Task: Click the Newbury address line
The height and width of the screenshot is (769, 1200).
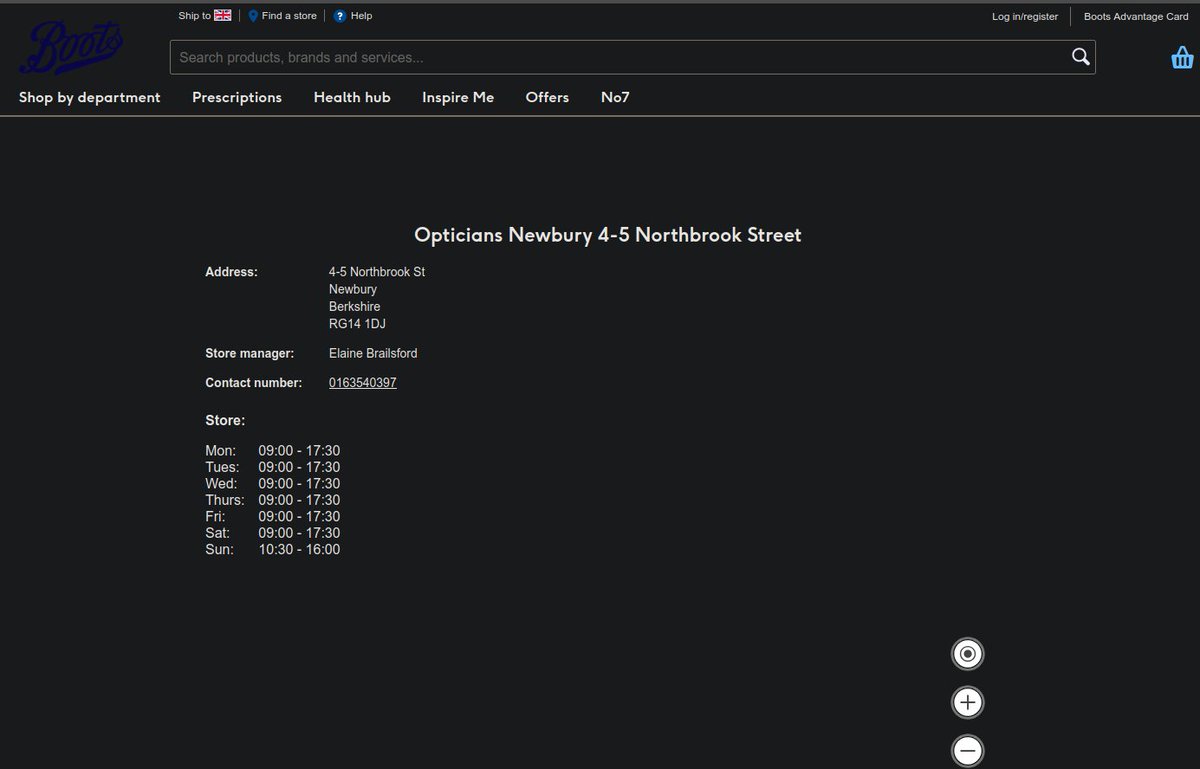Action: click(353, 289)
